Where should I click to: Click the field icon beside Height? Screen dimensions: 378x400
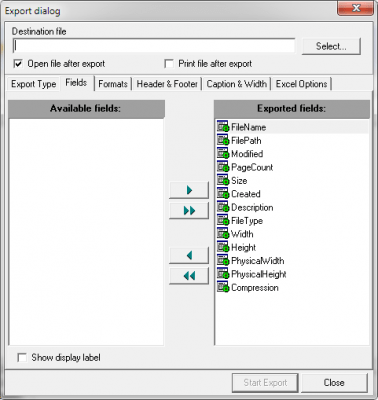pos(223,247)
